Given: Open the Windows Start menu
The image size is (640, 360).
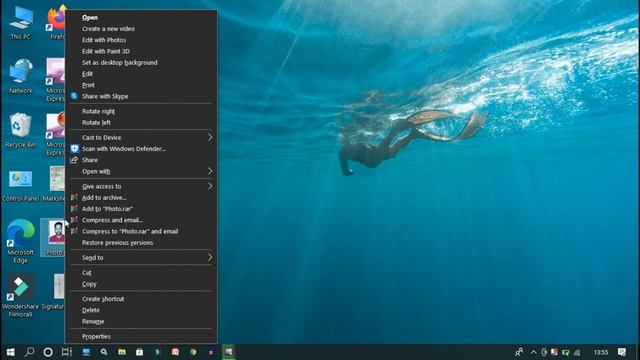Looking at the screenshot, I should point(11,352).
